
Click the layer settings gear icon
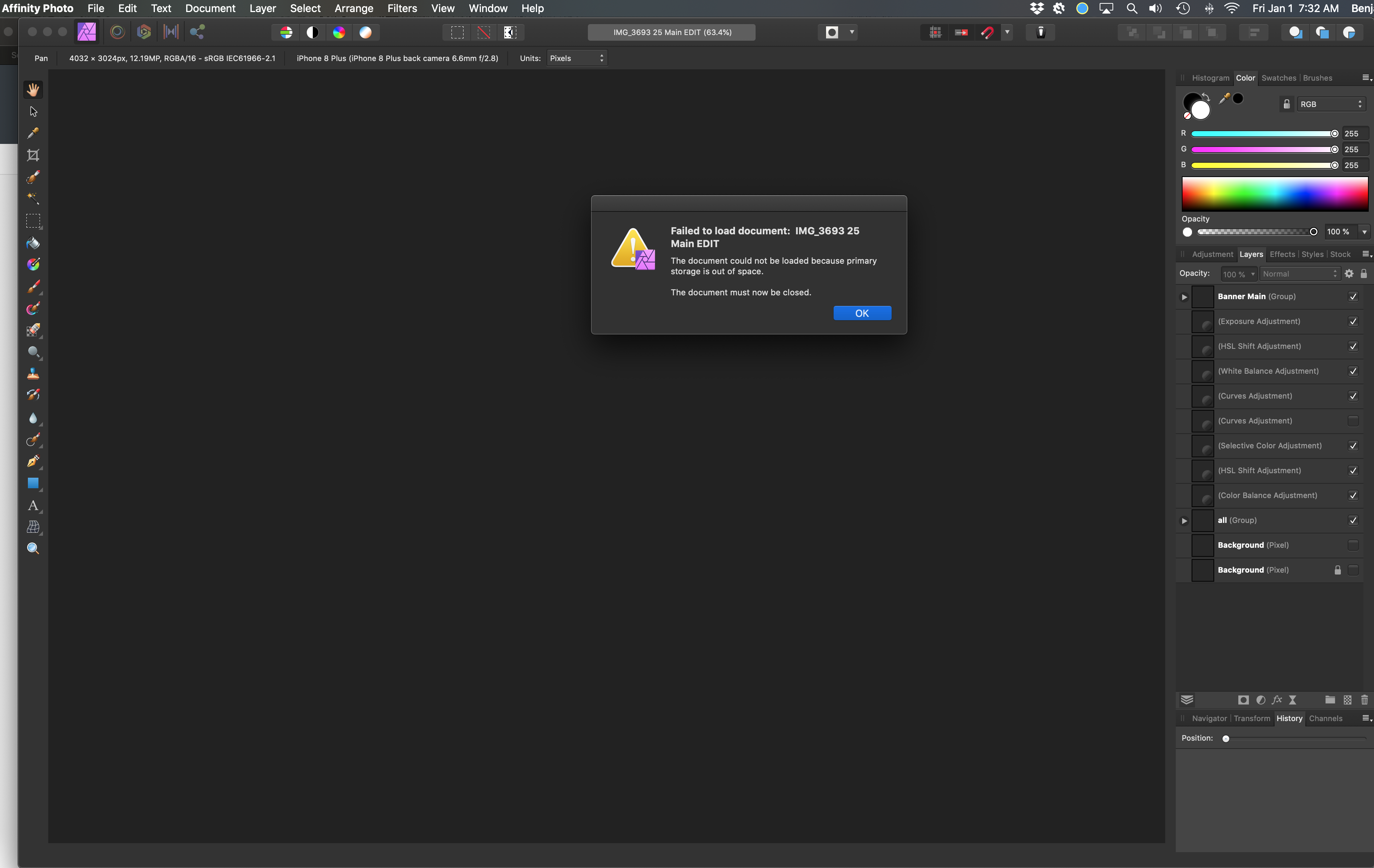(x=1349, y=274)
